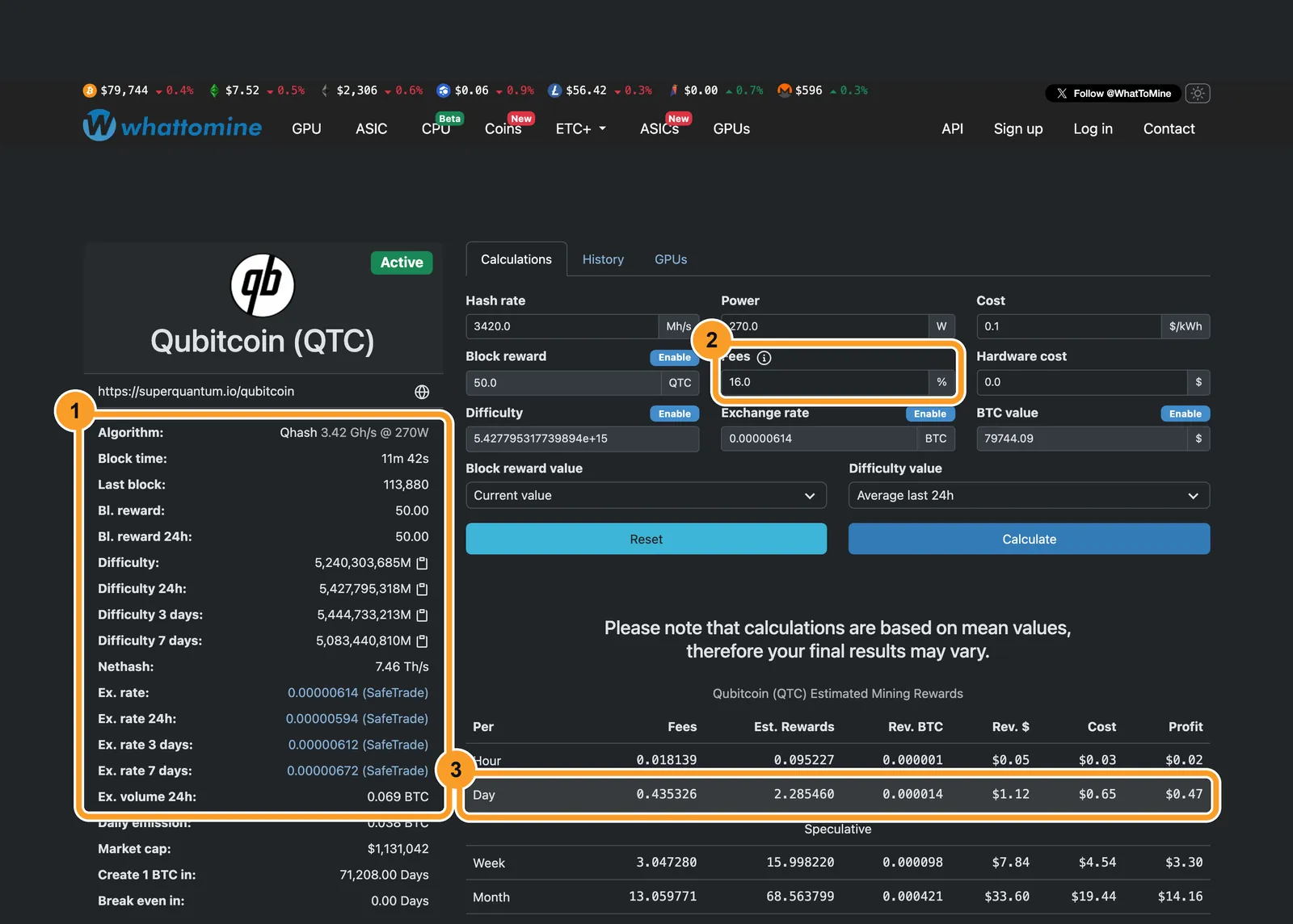Enable the BTC value override
Viewport: 1293px width, 924px height.
(1186, 414)
